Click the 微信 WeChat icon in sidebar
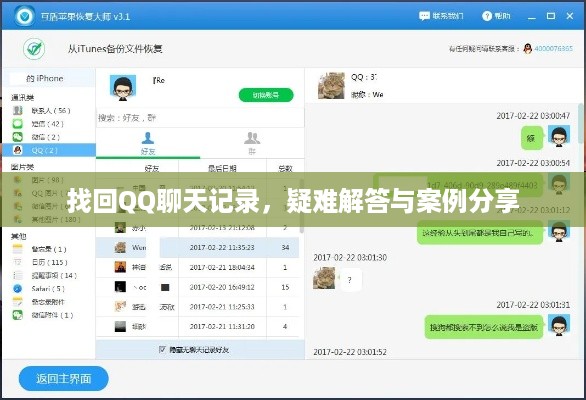 click(x=18, y=137)
